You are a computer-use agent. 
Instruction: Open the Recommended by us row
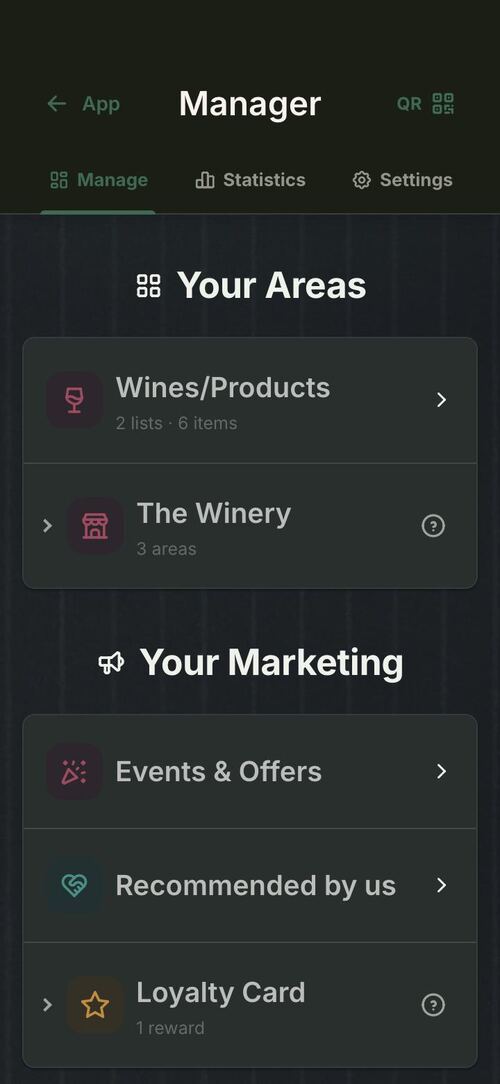250,886
